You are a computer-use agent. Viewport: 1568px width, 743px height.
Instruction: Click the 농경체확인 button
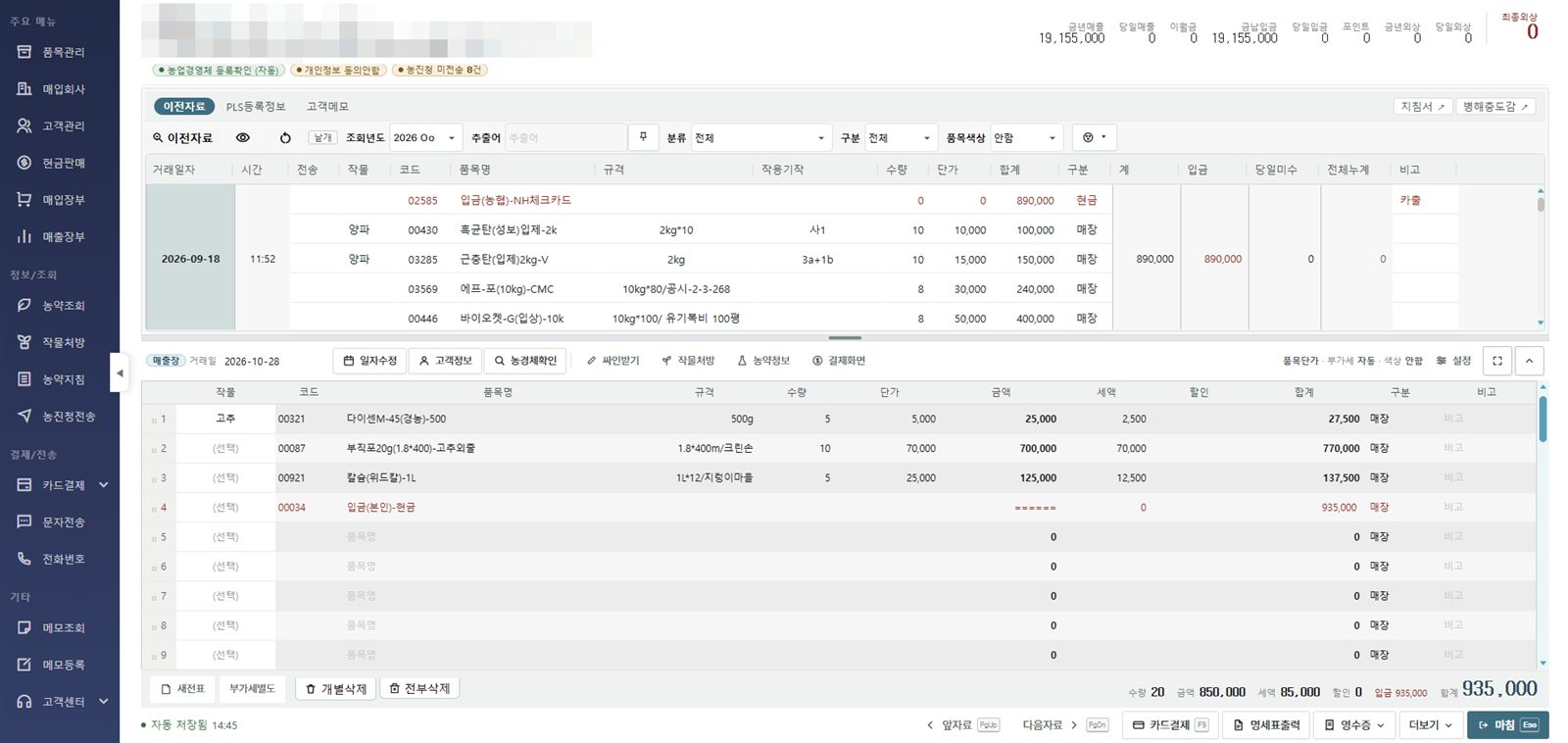525,361
